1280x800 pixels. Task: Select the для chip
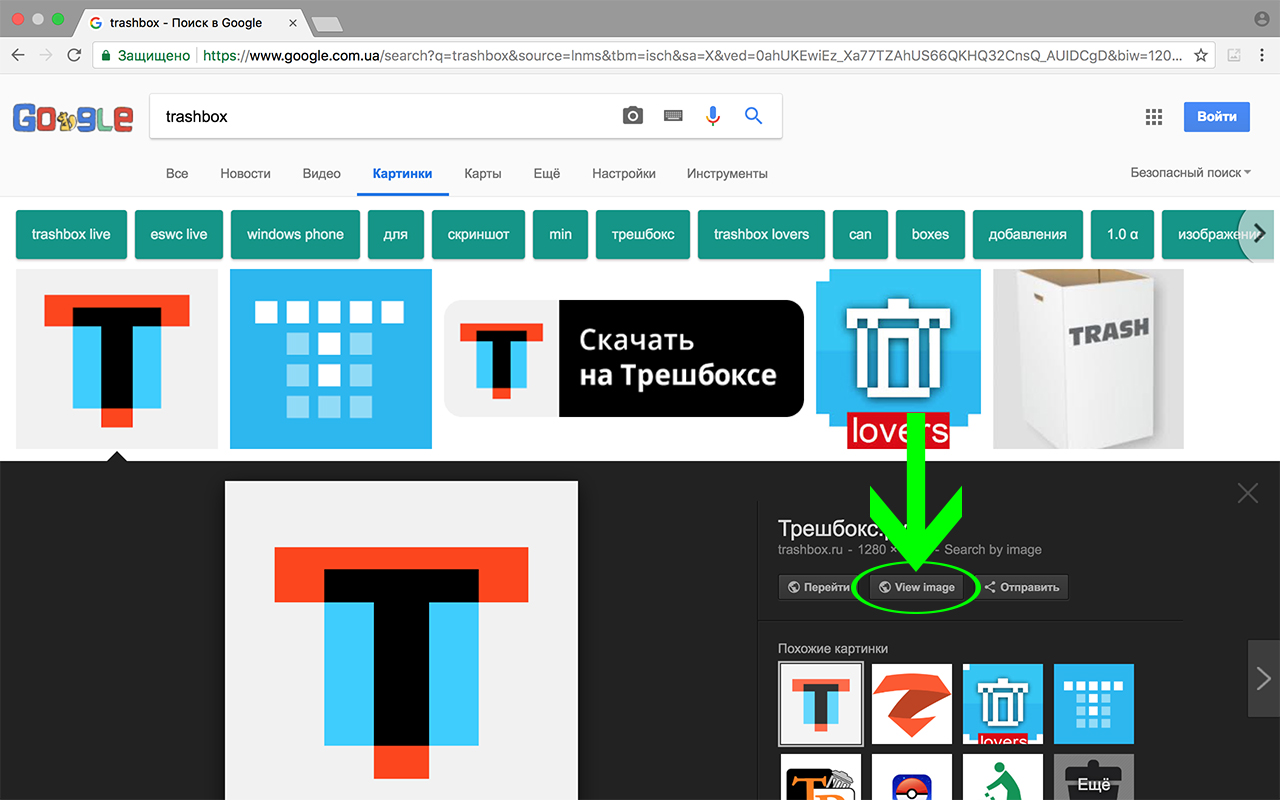(395, 234)
